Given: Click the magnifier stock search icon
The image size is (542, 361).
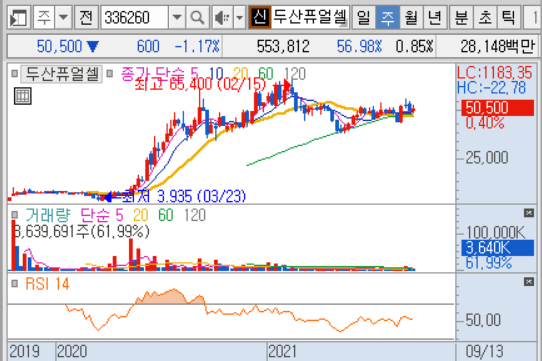Looking at the screenshot, I should pos(197,17).
